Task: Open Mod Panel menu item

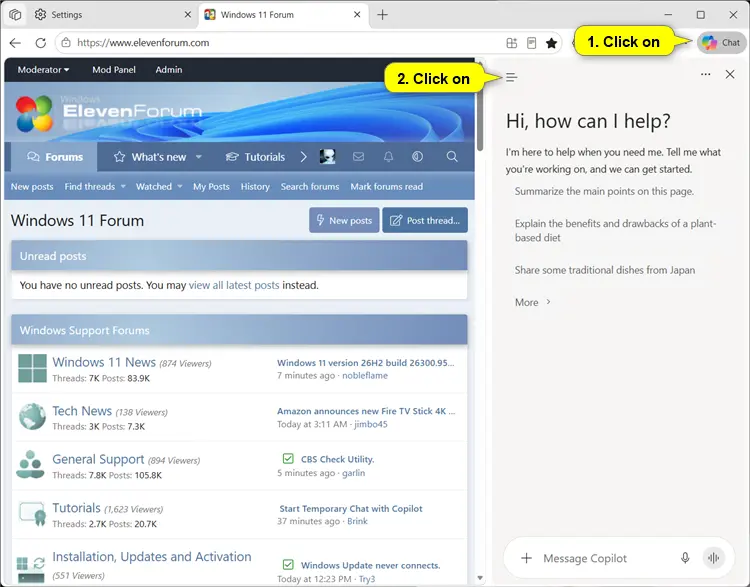Action: (114, 70)
